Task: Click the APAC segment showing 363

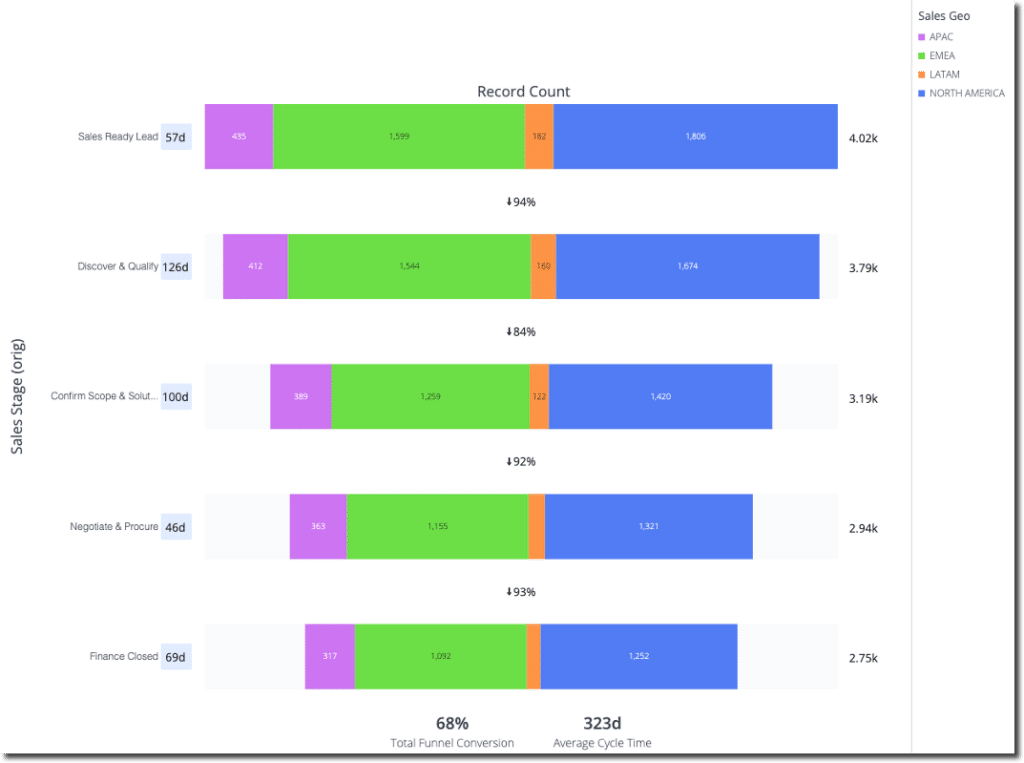Action: pyautogui.click(x=318, y=527)
